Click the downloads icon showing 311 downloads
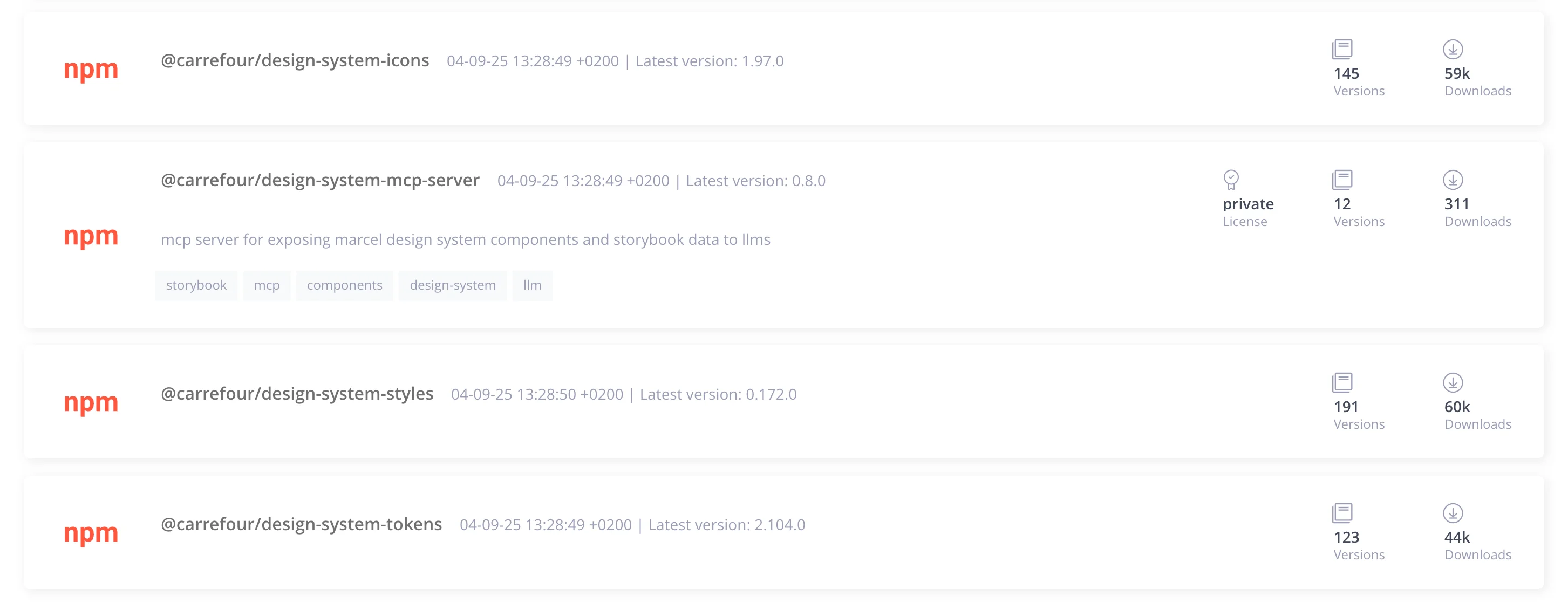1568x603 pixels. pyautogui.click(x=1453, y=180)
